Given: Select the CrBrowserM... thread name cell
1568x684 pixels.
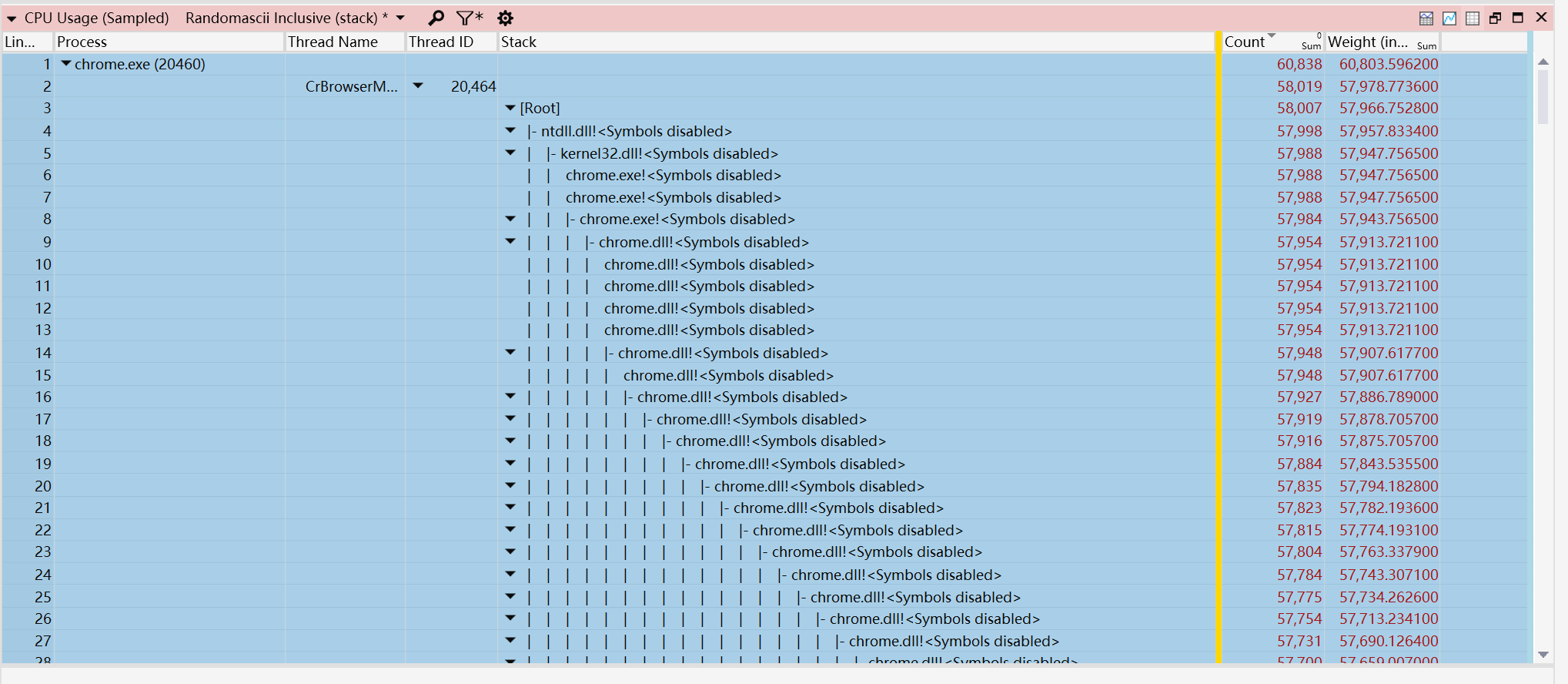Looking at the screenshot, I should point(351,86).
